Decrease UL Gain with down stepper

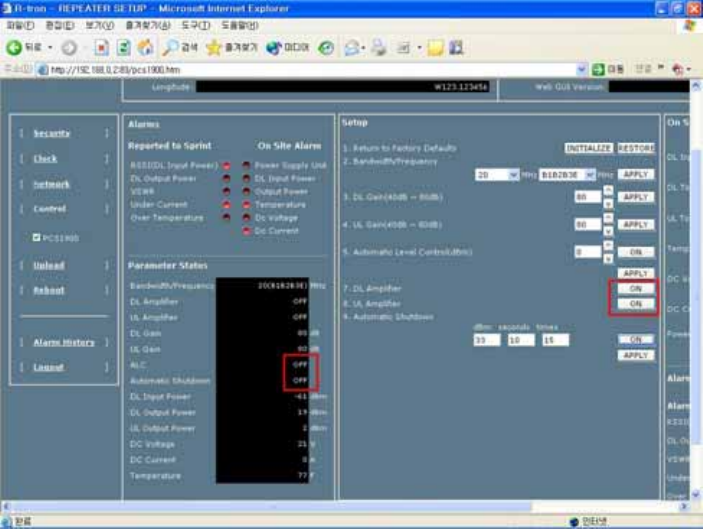click(x=608, y=231)
